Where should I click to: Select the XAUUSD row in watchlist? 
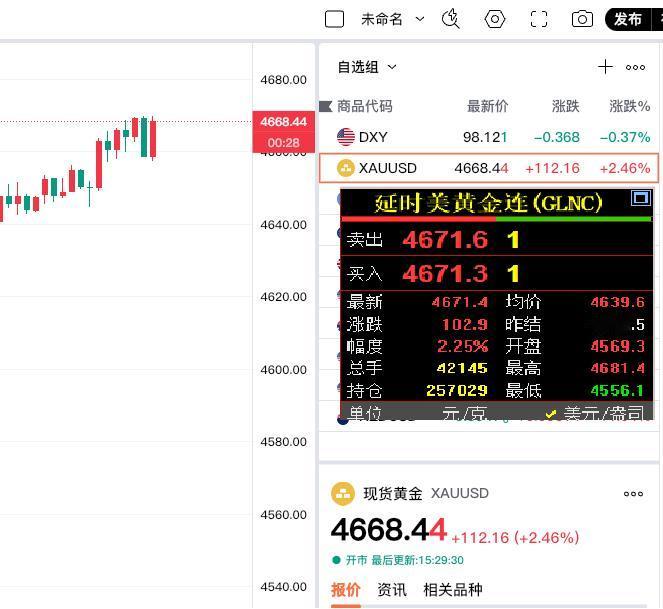pyautogui.click(x=489, y=168)
